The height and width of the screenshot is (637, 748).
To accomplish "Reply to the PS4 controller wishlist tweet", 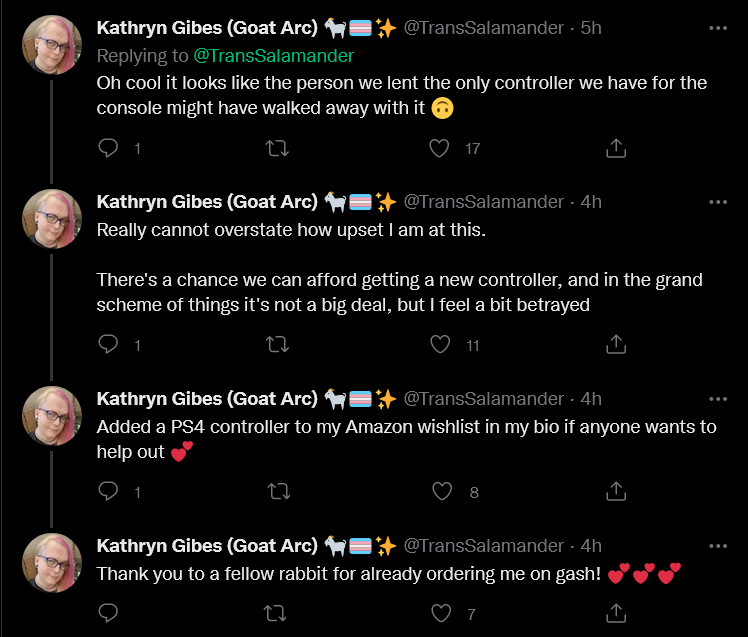I will 108,491.
